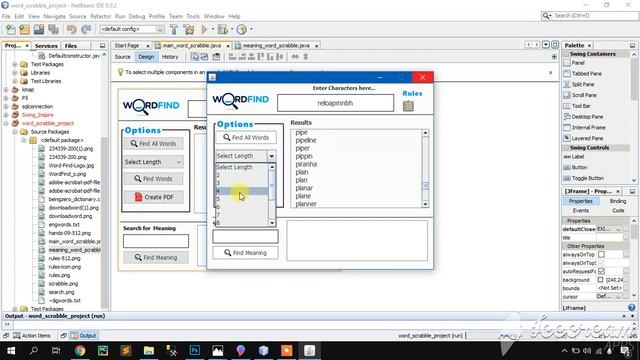
Task: Collapse the word_scrabble_project node
Action: point(6,123)
